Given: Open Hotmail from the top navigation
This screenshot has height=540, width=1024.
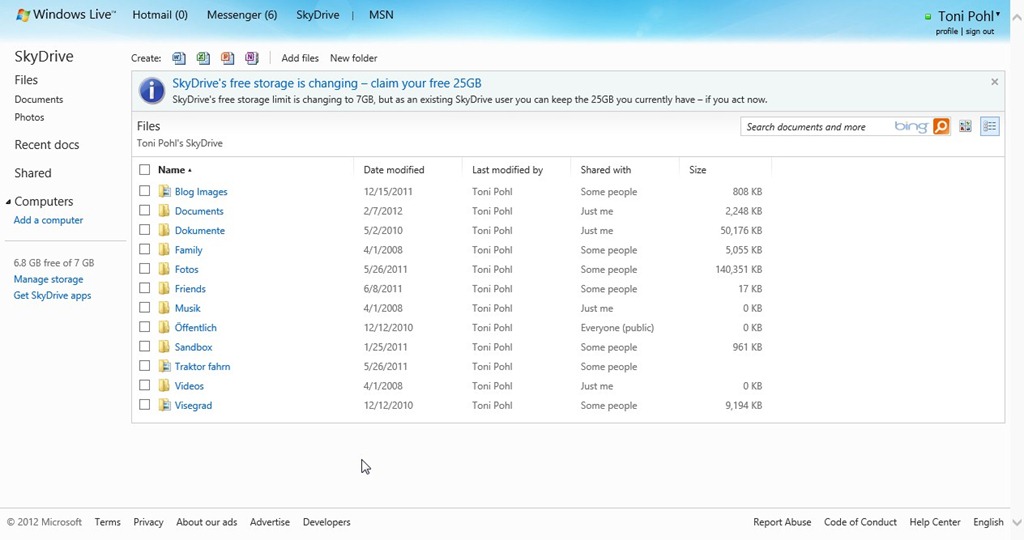Looking at the screenshot, I should point(160,15).
